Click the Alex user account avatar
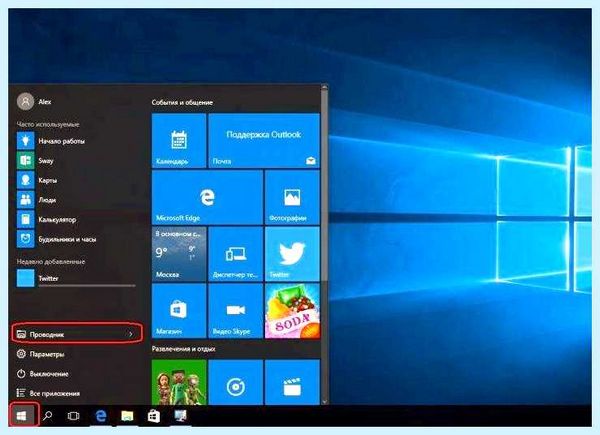 coord(26,102)
